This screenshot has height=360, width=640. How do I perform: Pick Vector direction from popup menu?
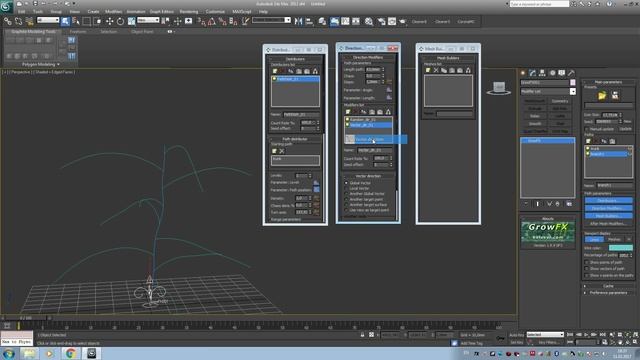[x=376, y=140]
